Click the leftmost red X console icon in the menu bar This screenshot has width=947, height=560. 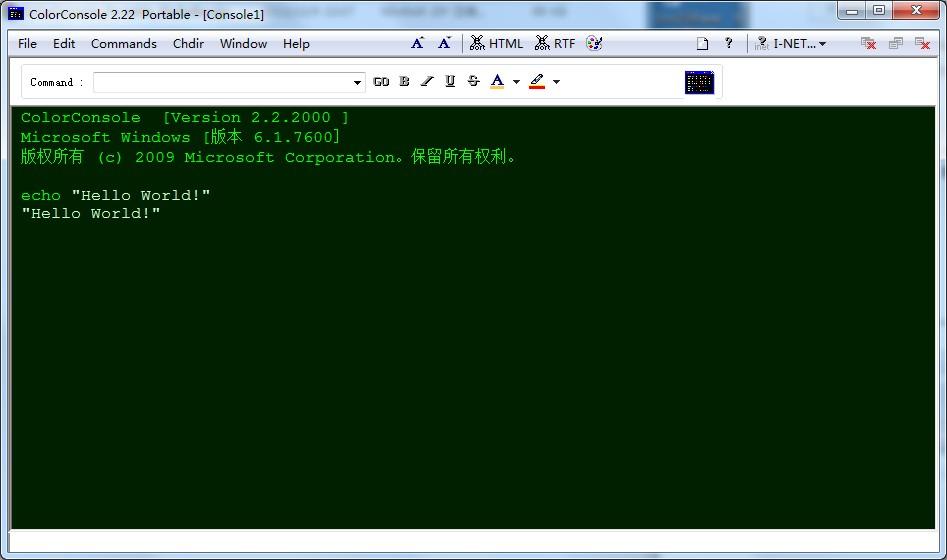coord(868,43)
